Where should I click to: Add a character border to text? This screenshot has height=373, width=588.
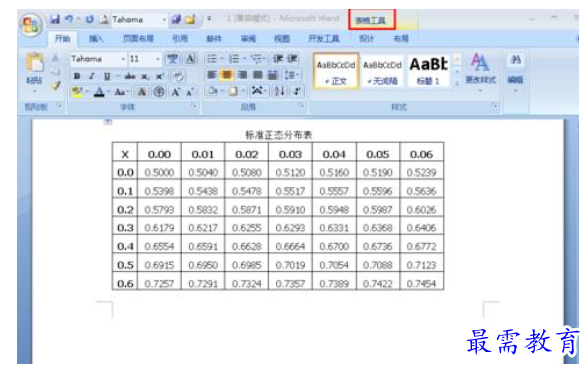[190, 59]
